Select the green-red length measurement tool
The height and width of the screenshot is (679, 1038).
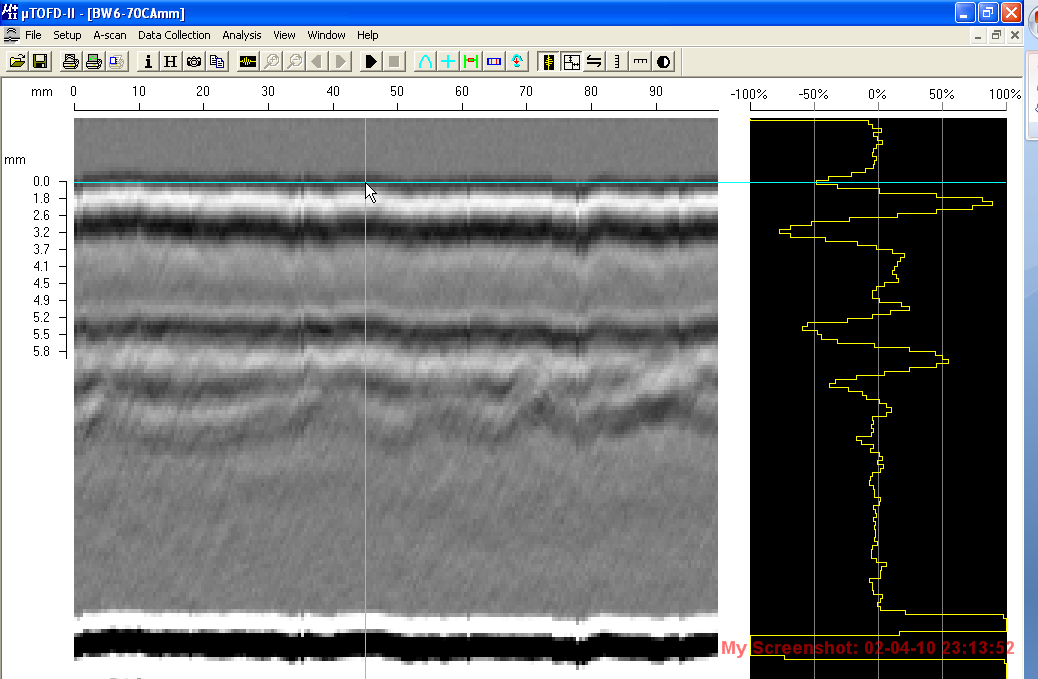click(471, 62)
